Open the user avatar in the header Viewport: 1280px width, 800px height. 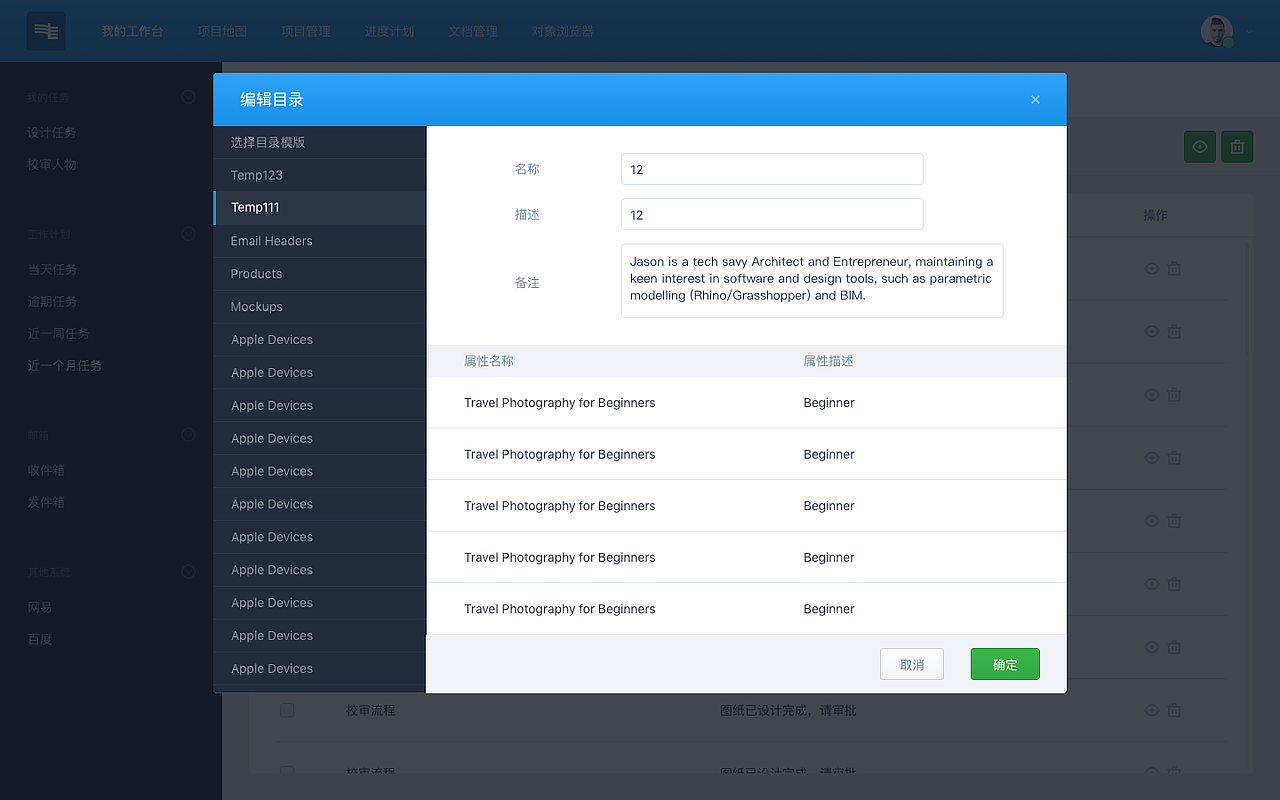1216,31
